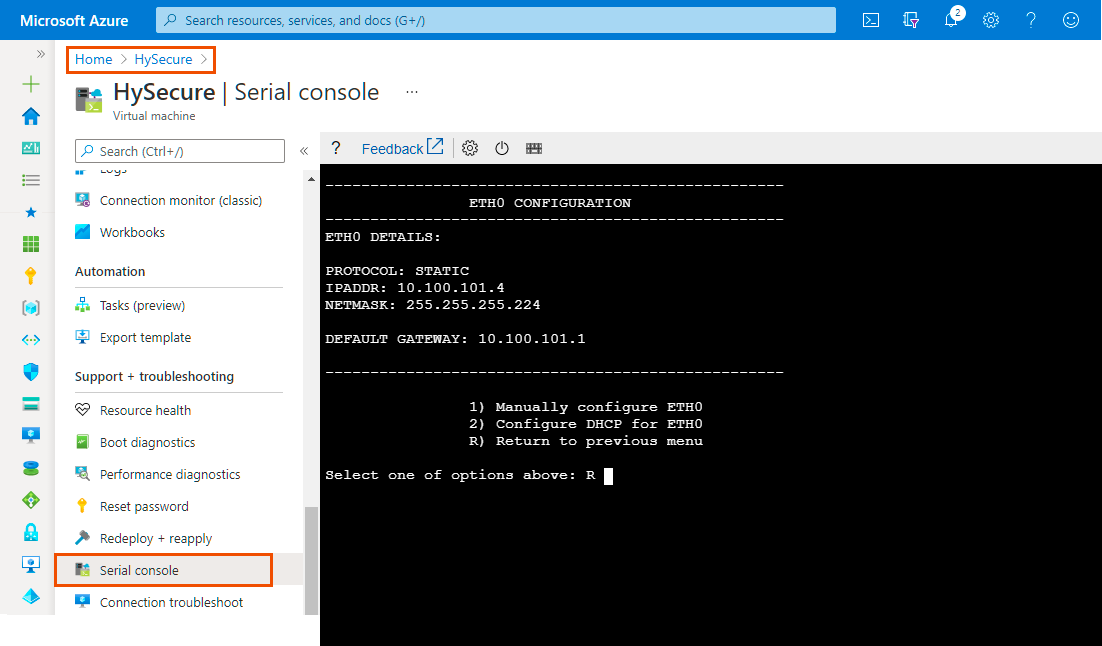Viewport: 1102px width, 646px height.
Task: Open feedback smiley icon
Action: pos(1070,20)
